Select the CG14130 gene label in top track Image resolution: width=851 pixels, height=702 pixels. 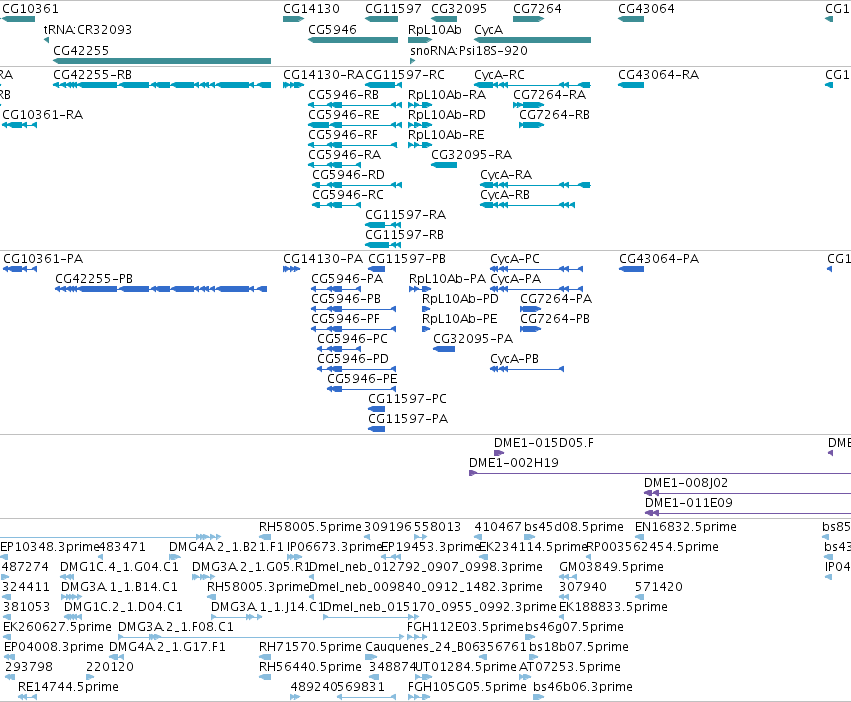click(x=312, y=9)
